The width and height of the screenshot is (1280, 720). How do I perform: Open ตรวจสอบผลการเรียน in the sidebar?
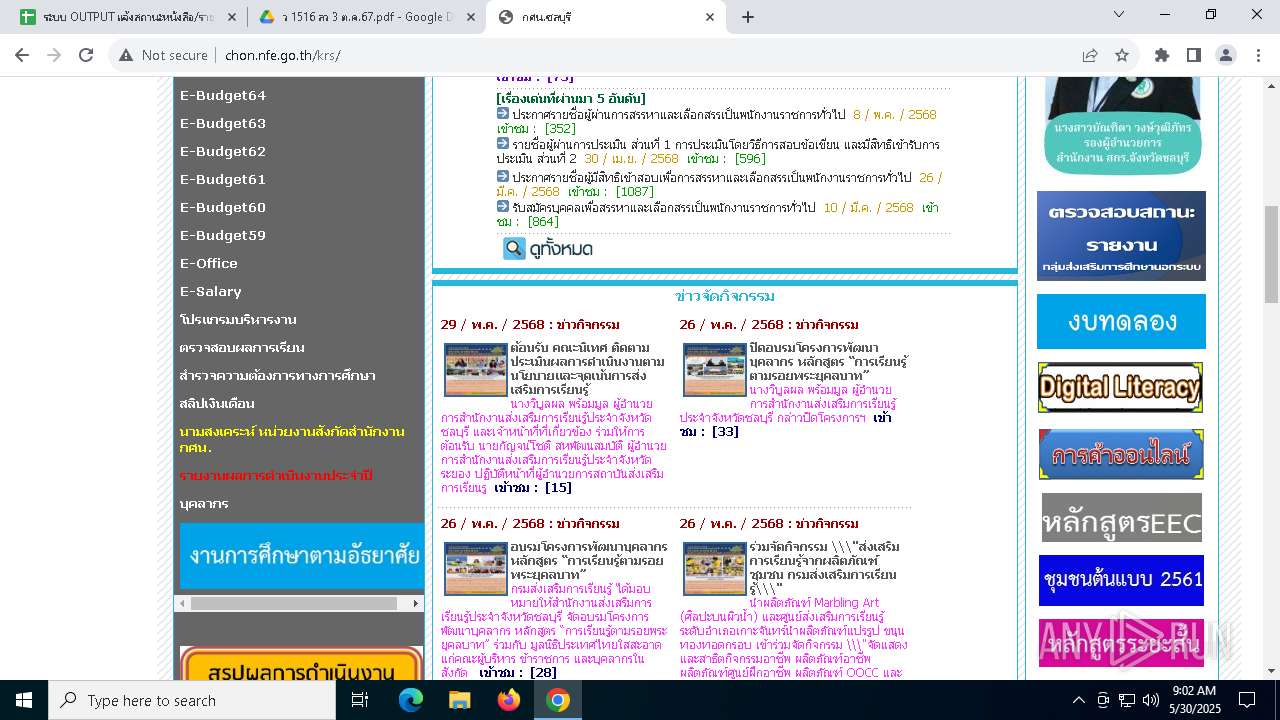pyautogui.click(x=242, y=347)
